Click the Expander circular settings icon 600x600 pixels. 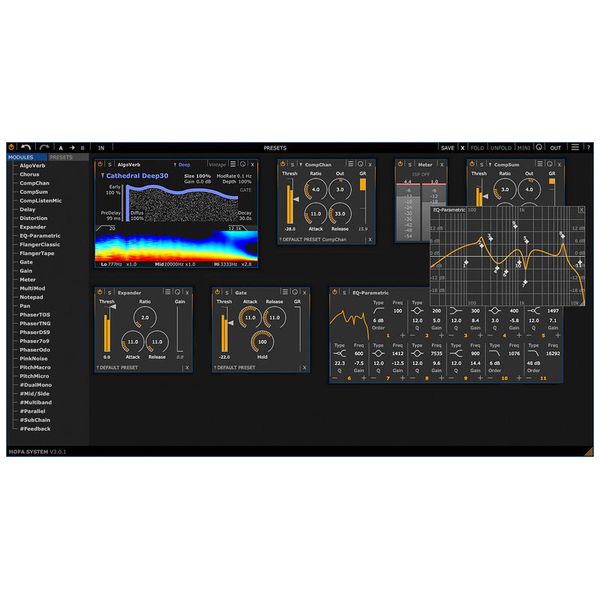[x=178, y=292]
